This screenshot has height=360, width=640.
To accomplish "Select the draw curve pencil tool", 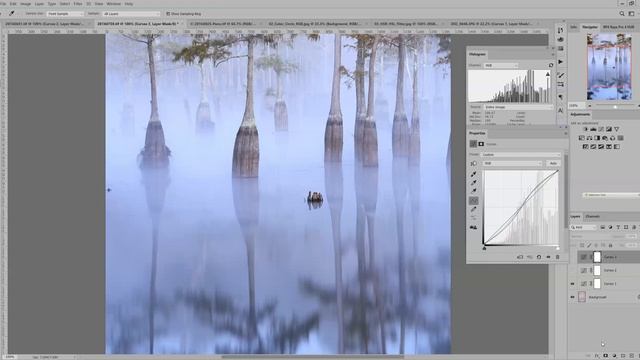I will [473, 209].
